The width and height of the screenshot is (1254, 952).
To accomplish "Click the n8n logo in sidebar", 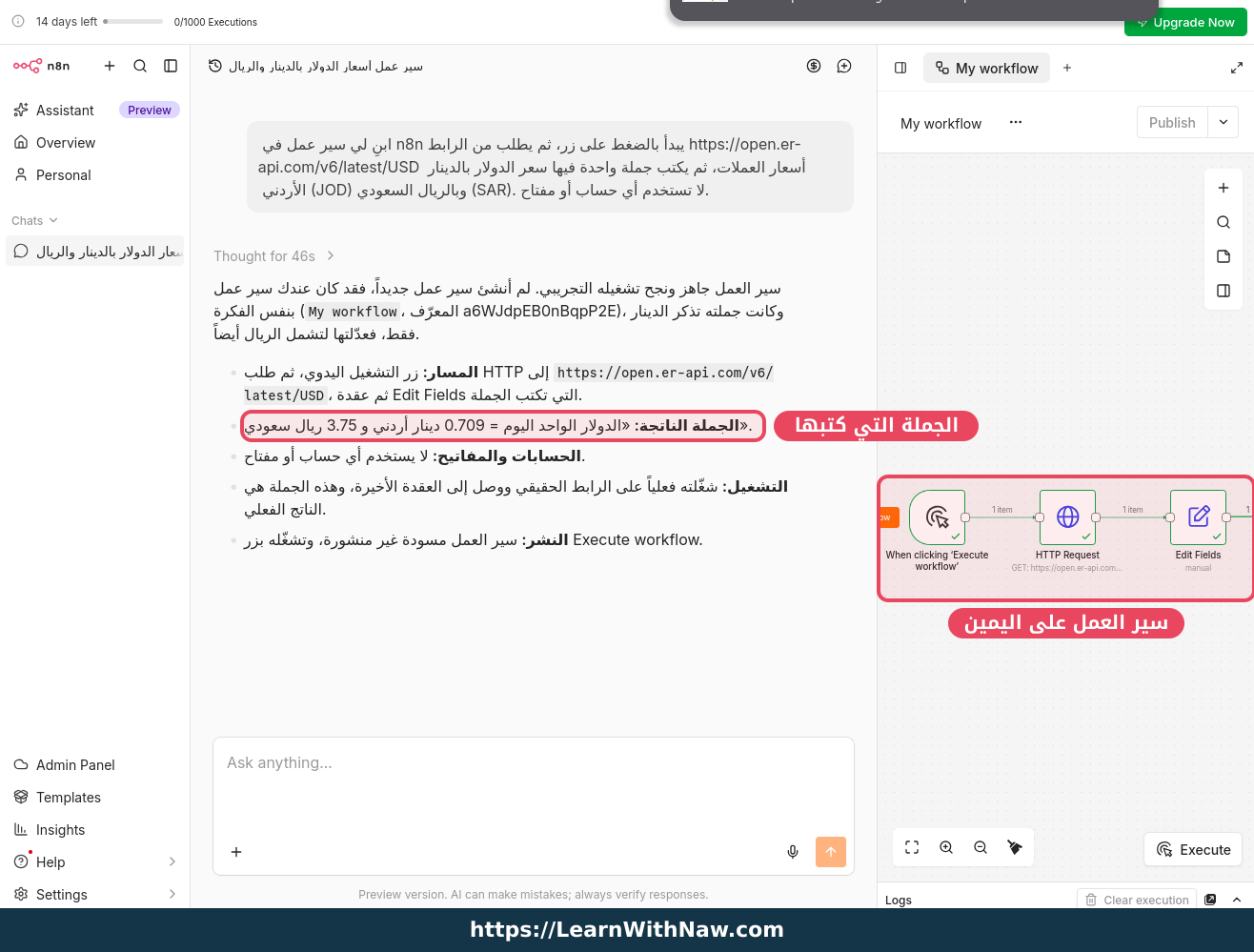I will (41, 66).
